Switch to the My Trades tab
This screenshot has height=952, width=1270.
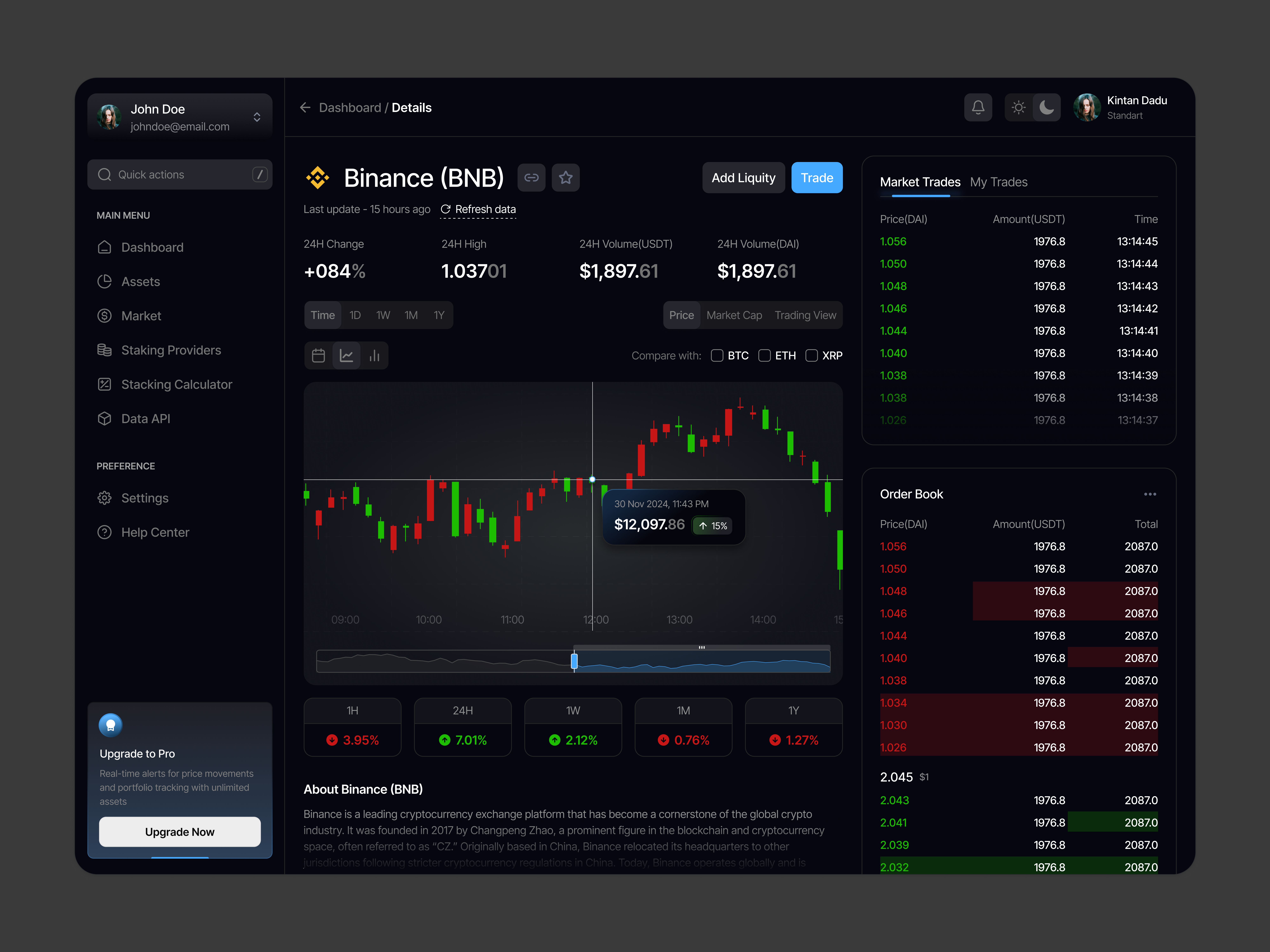[x=999, y=182]
